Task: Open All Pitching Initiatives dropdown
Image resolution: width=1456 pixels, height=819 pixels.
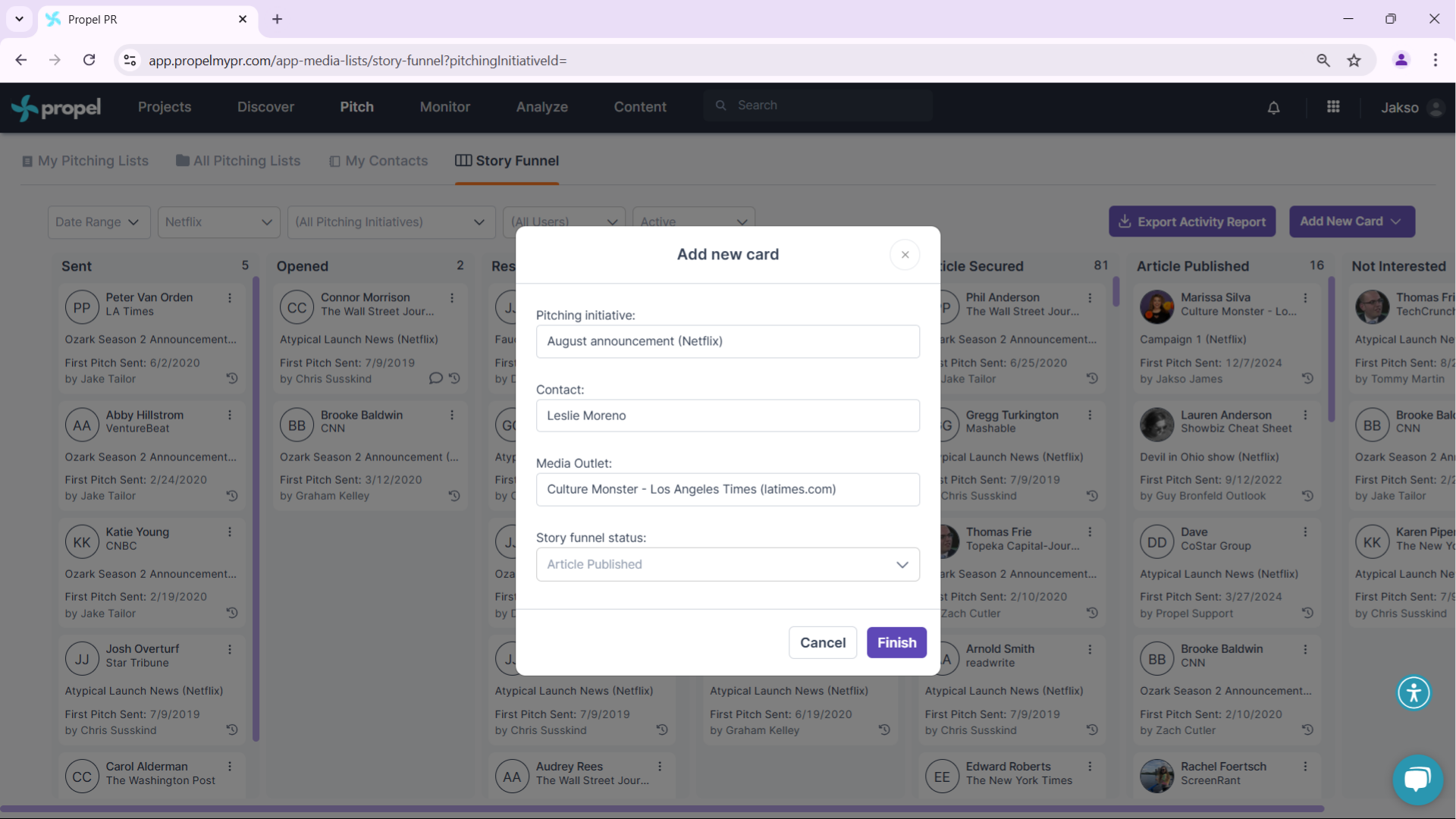Action: (391, 222)
